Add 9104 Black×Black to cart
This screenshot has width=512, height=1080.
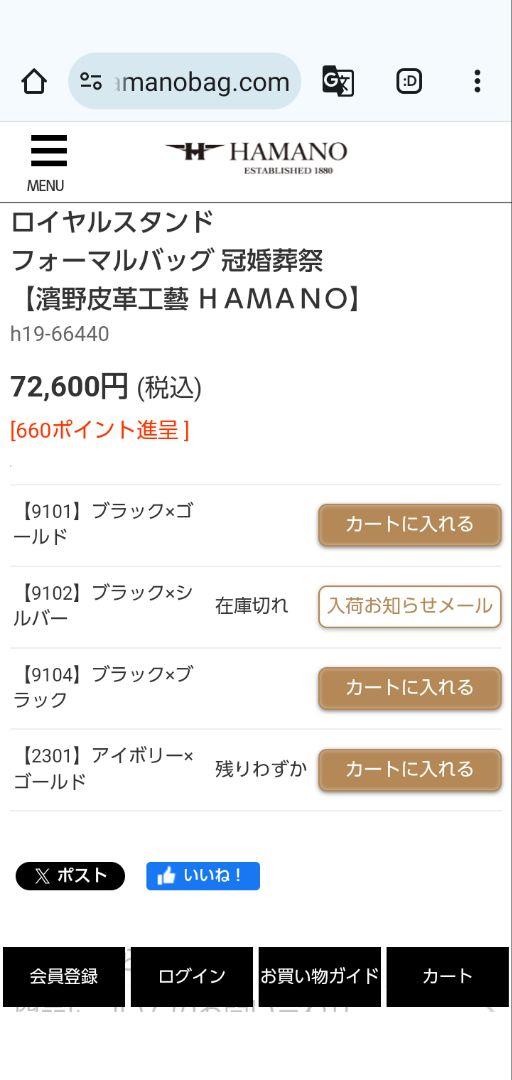[409, 688]
